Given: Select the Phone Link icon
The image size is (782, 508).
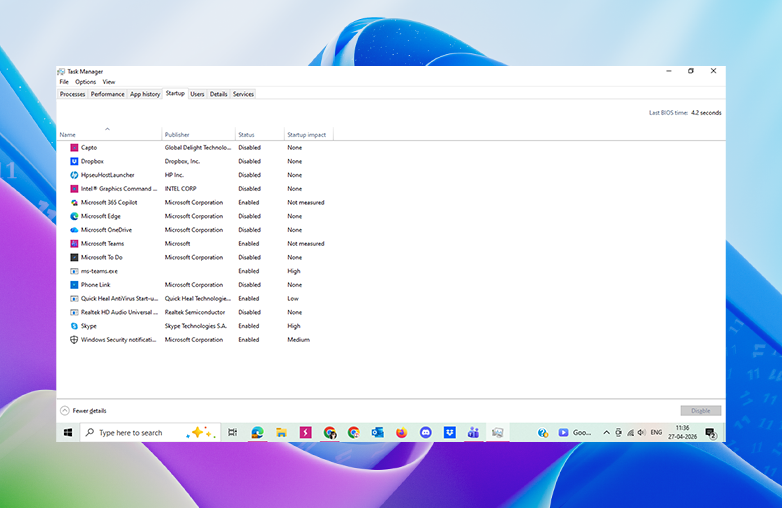Looking at the screenshot, I should [x=74, y=285].
